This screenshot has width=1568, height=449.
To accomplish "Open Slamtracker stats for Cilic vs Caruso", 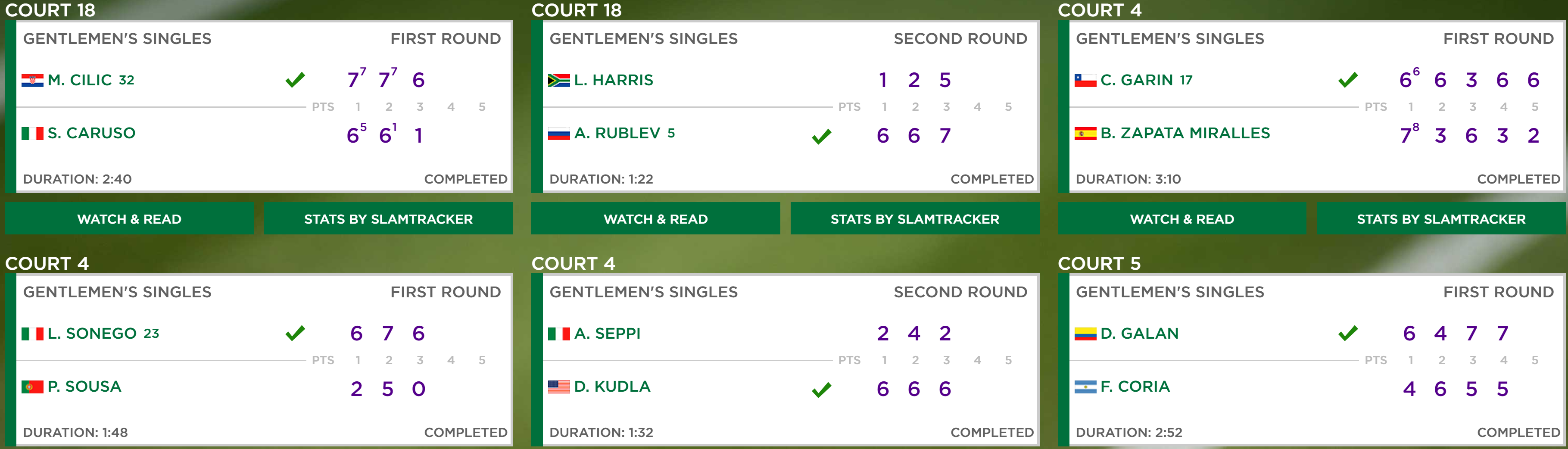I will (388, 219).
